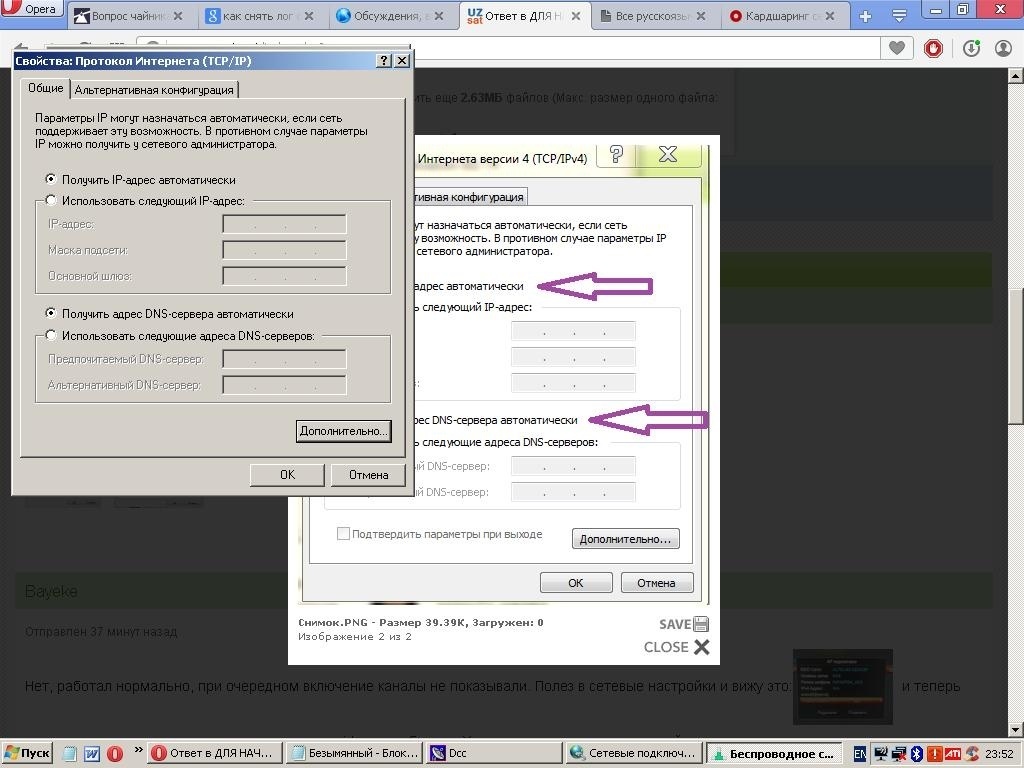This screenshot has width=1024, height=768.
Task: Launch Opera from quick launch bar
Action: point(115,754)
